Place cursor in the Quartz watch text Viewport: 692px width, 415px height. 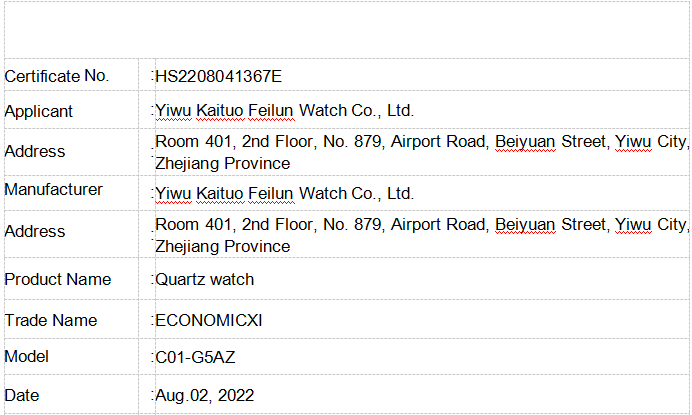click(x=205, y=280)
